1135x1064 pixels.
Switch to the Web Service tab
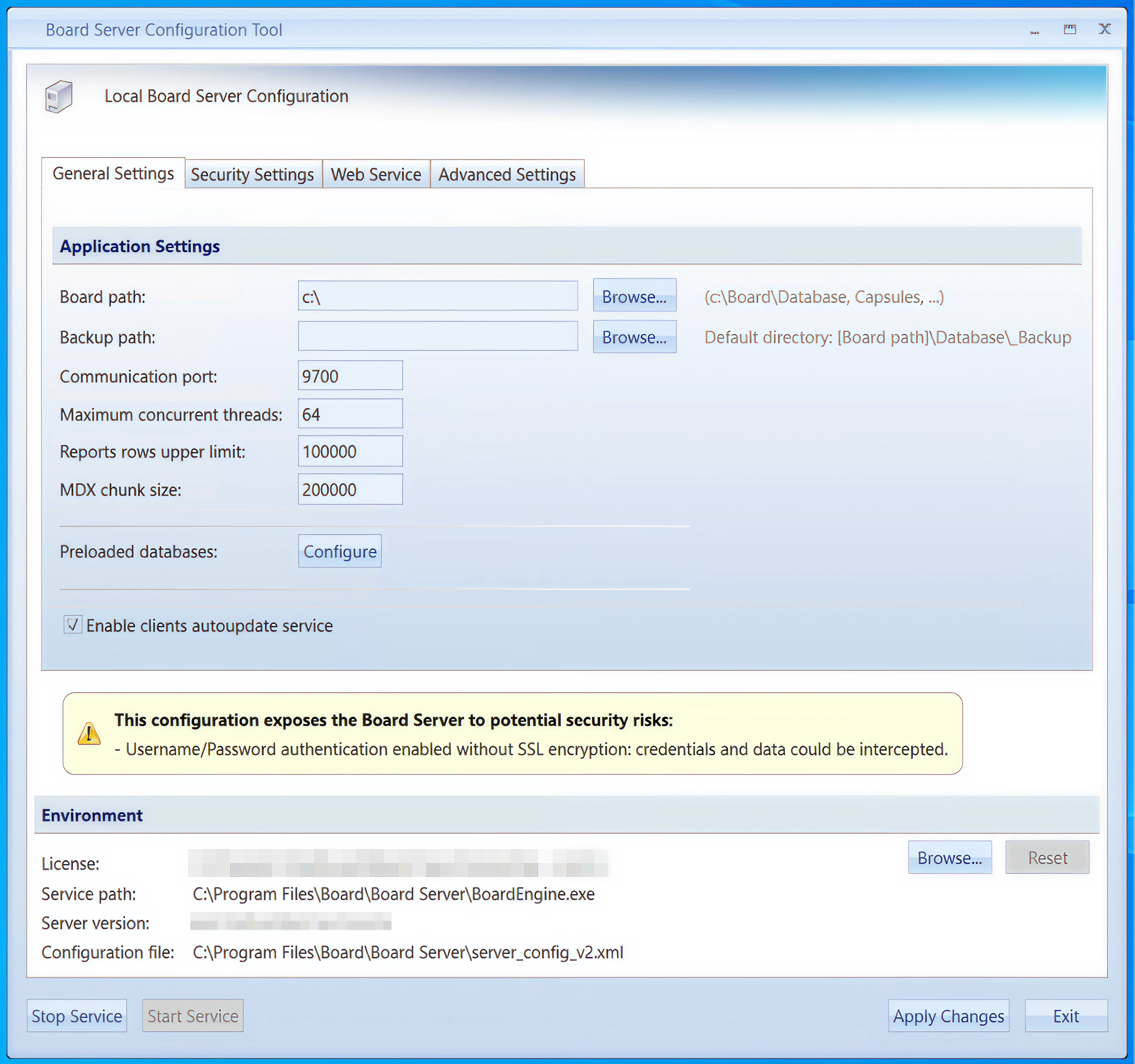tap(376, 174)
